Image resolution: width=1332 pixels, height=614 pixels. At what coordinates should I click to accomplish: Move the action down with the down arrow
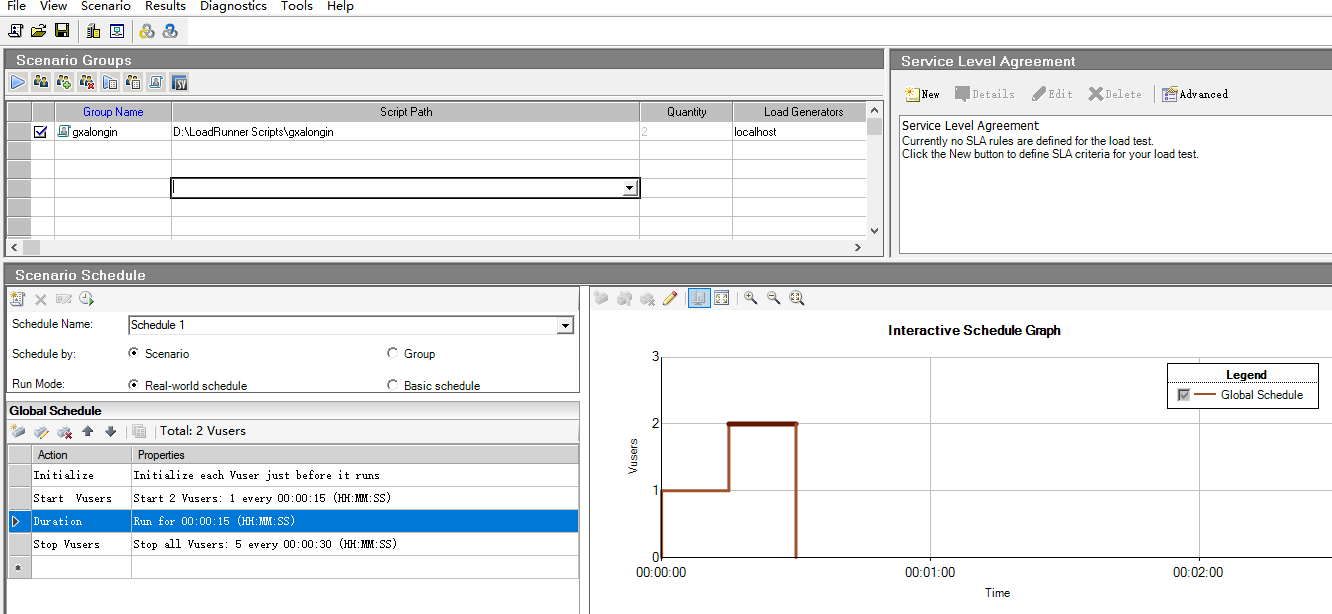tap(111, 432)
